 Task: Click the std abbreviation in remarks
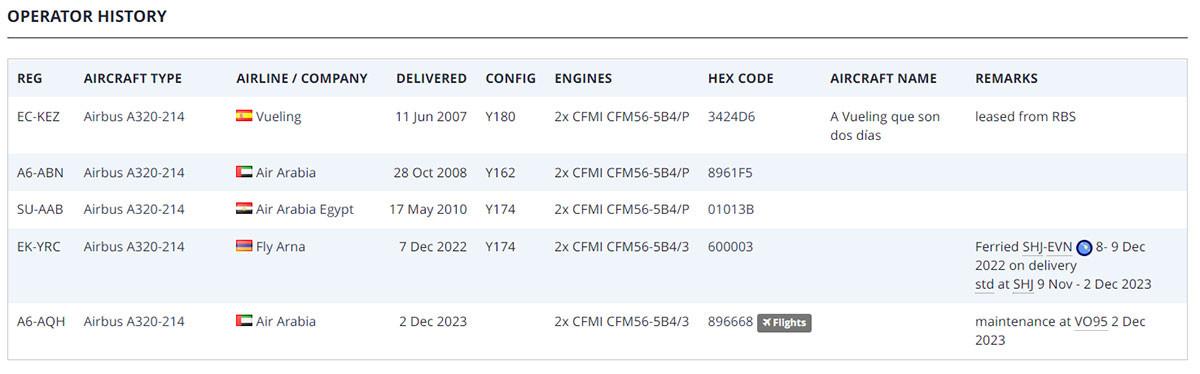[985, 284]
